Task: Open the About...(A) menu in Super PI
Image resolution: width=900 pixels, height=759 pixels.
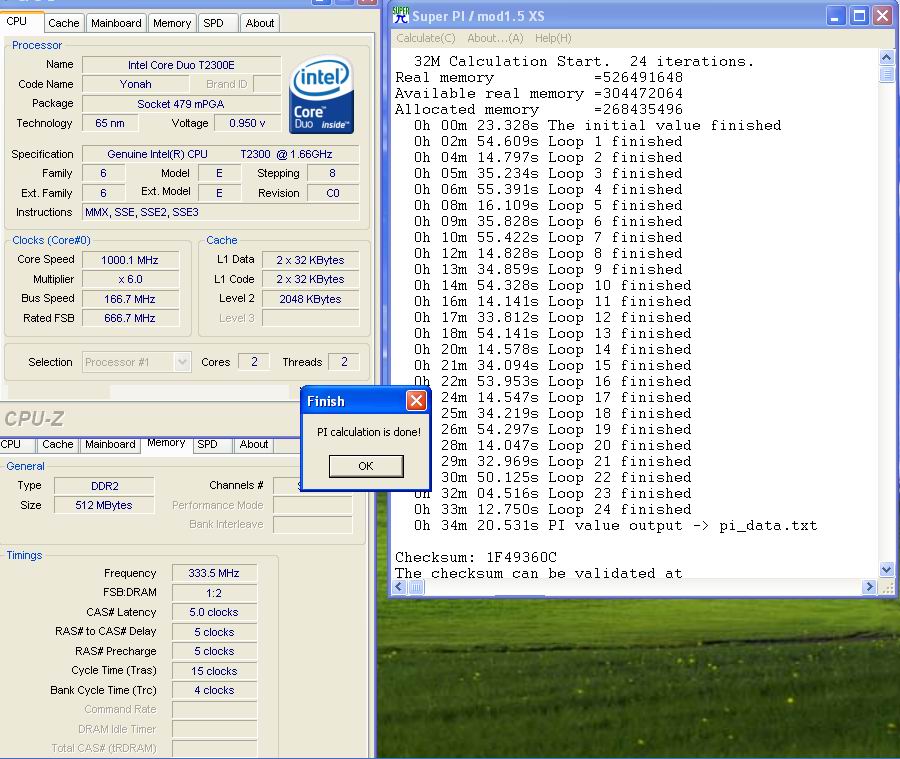Action: (495, 38)
